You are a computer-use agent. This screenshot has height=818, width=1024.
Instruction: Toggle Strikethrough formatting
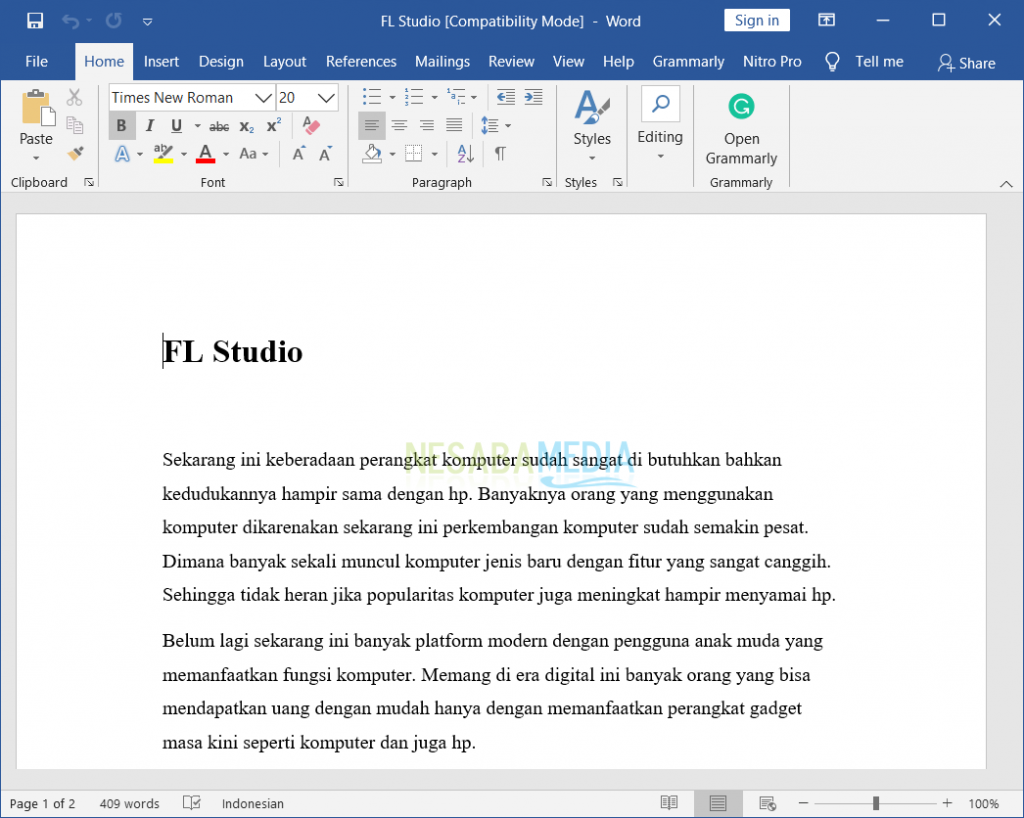(219, 126)
